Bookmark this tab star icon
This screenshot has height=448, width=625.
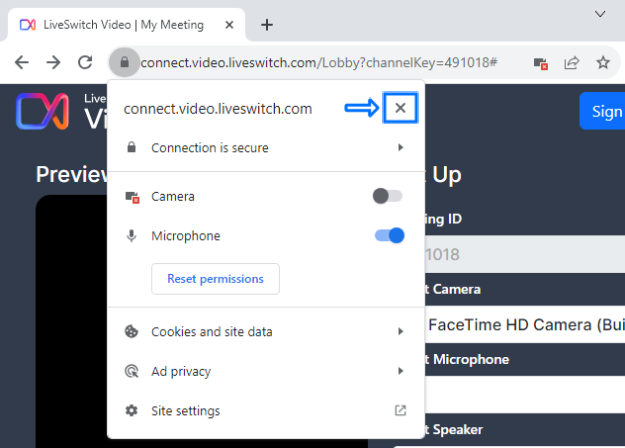[x=603, y=63]
